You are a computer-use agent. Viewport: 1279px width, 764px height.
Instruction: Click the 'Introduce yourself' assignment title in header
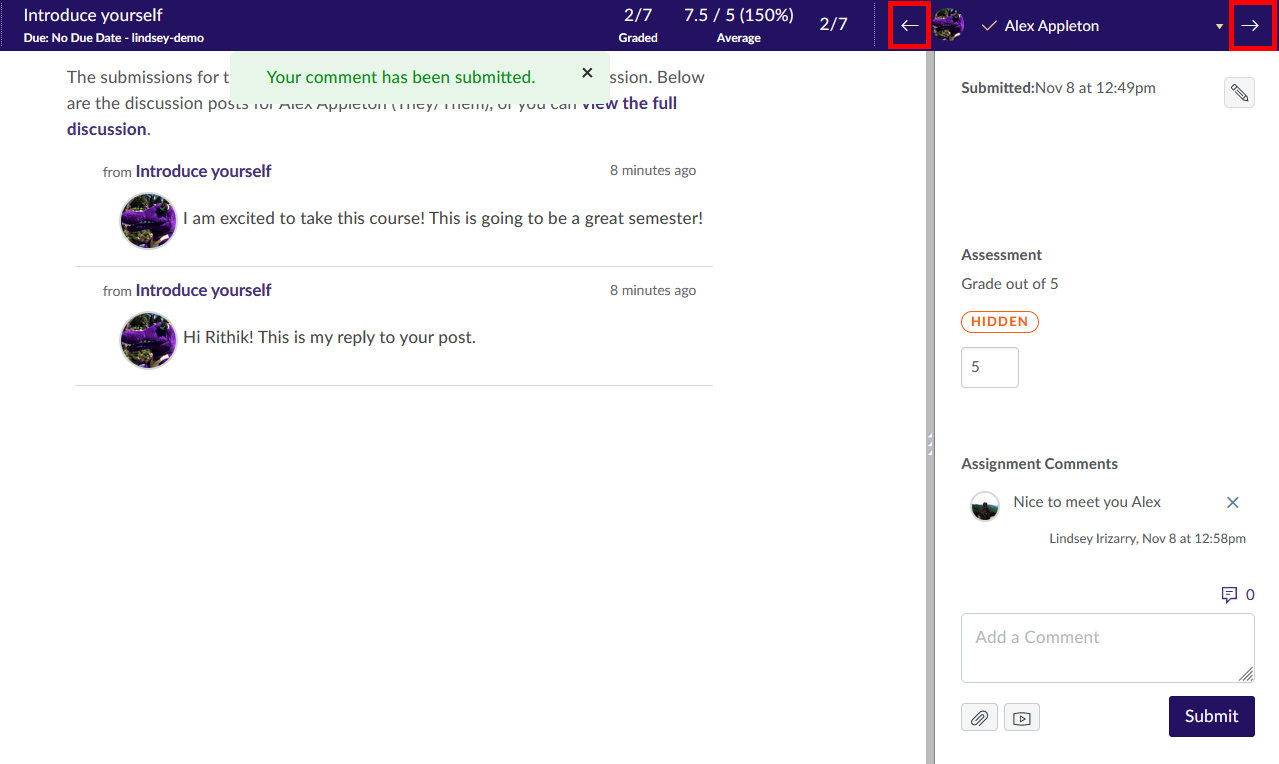(93, 16)
